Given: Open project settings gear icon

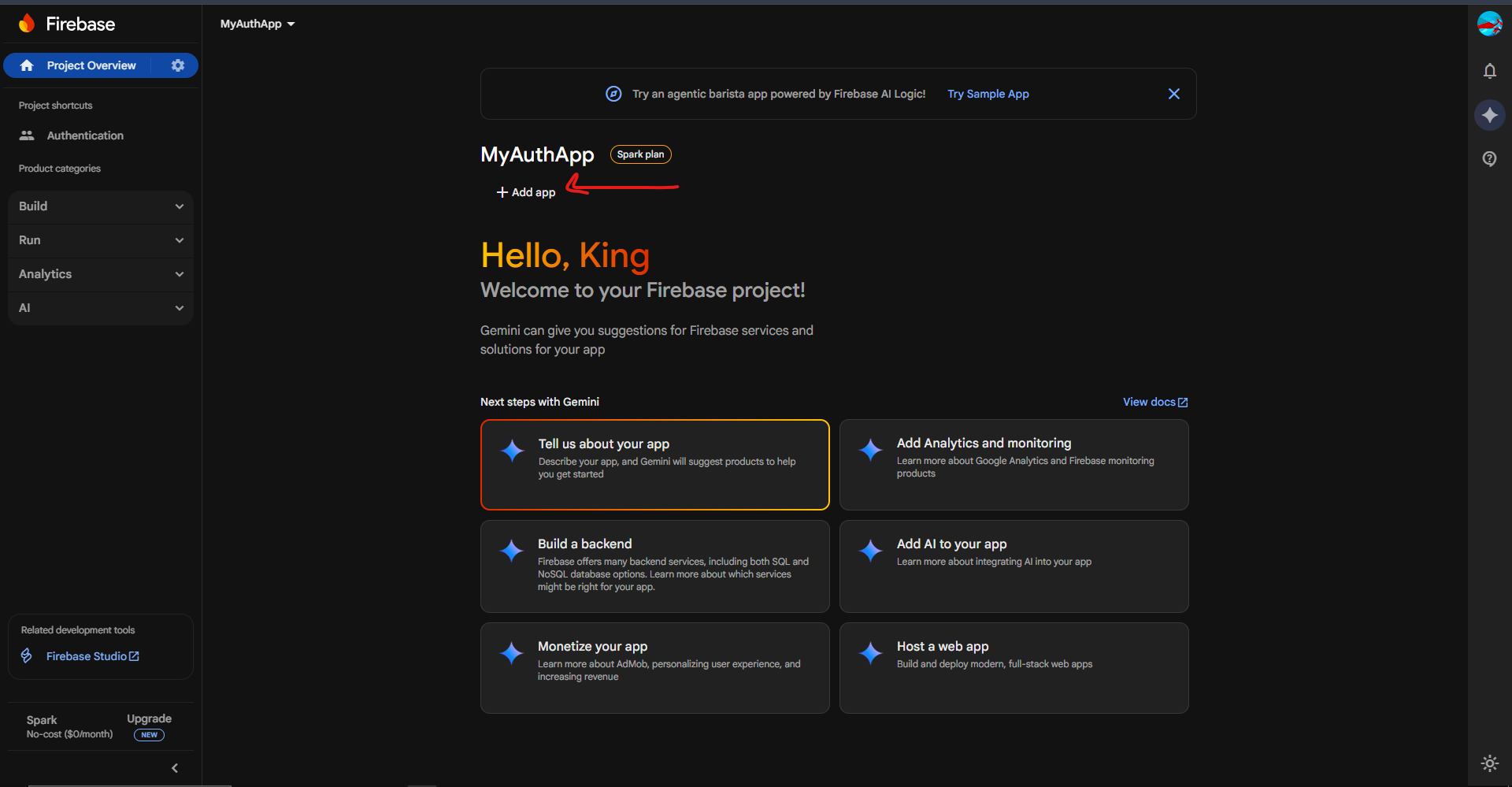Looking at the screenshot, I should [x=178, y=65].
